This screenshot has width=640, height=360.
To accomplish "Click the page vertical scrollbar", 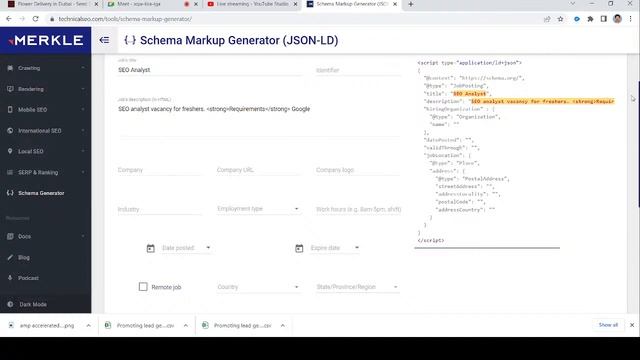I will coord(638,145).
